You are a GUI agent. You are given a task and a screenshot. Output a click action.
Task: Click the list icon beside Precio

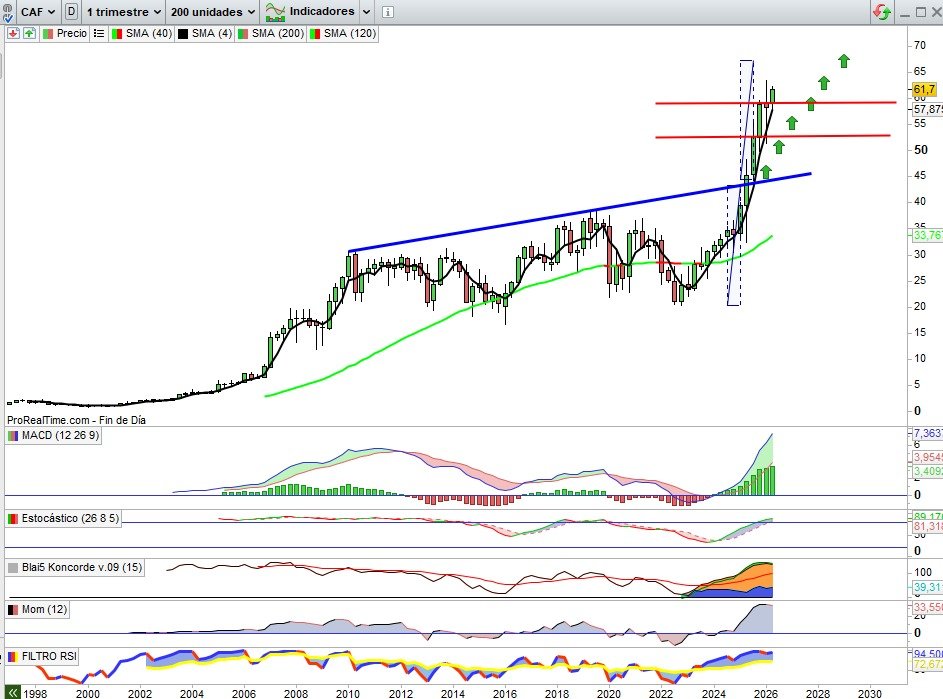(99, 34)
